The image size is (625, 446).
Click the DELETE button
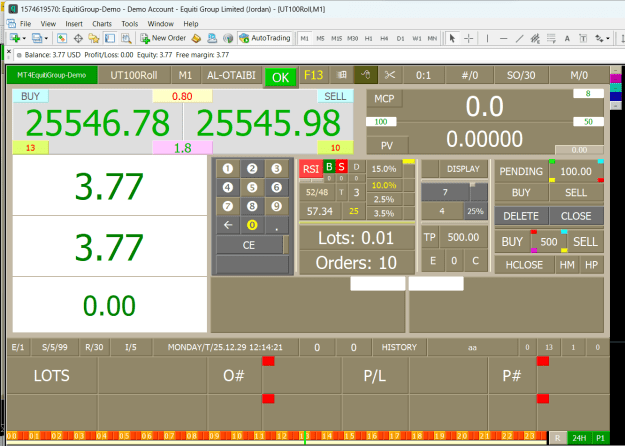point(521,216)
